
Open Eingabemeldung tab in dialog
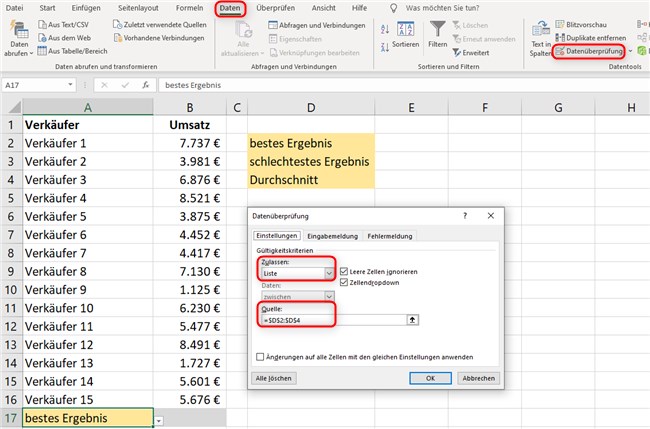click(x=332, y=236)
